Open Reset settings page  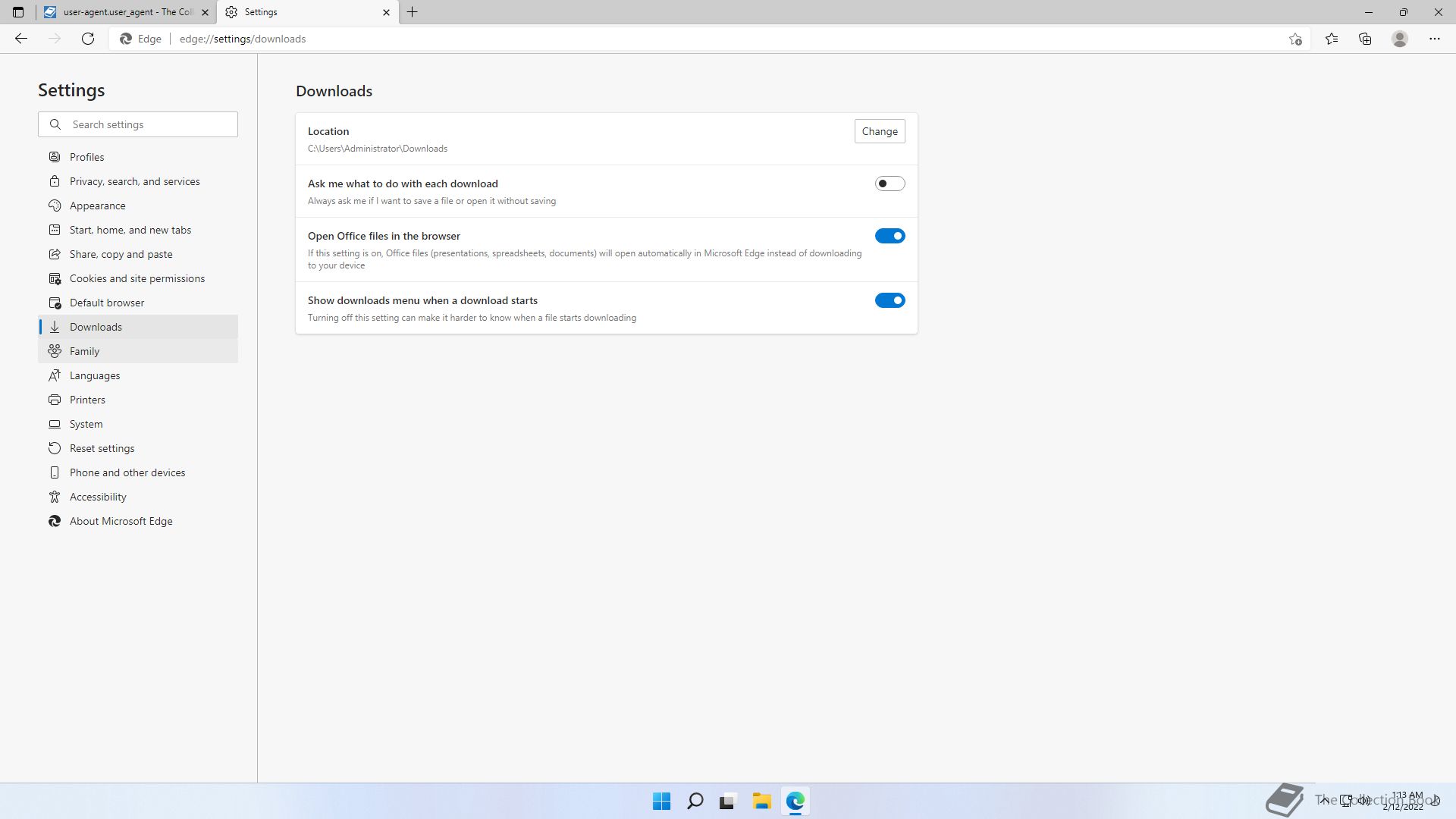(x=138, y=448)
